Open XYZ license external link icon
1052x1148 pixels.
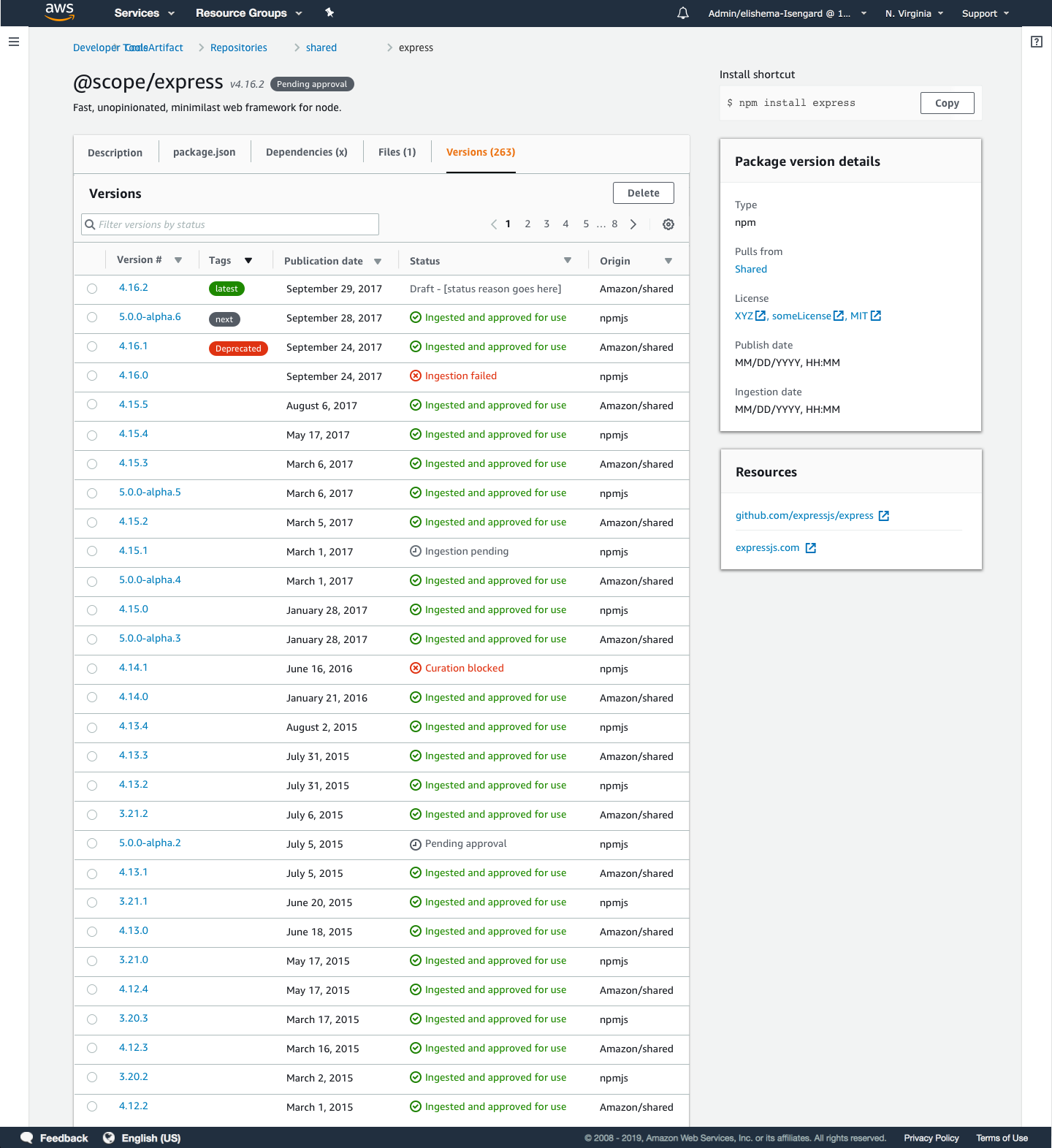click(761, 316)
